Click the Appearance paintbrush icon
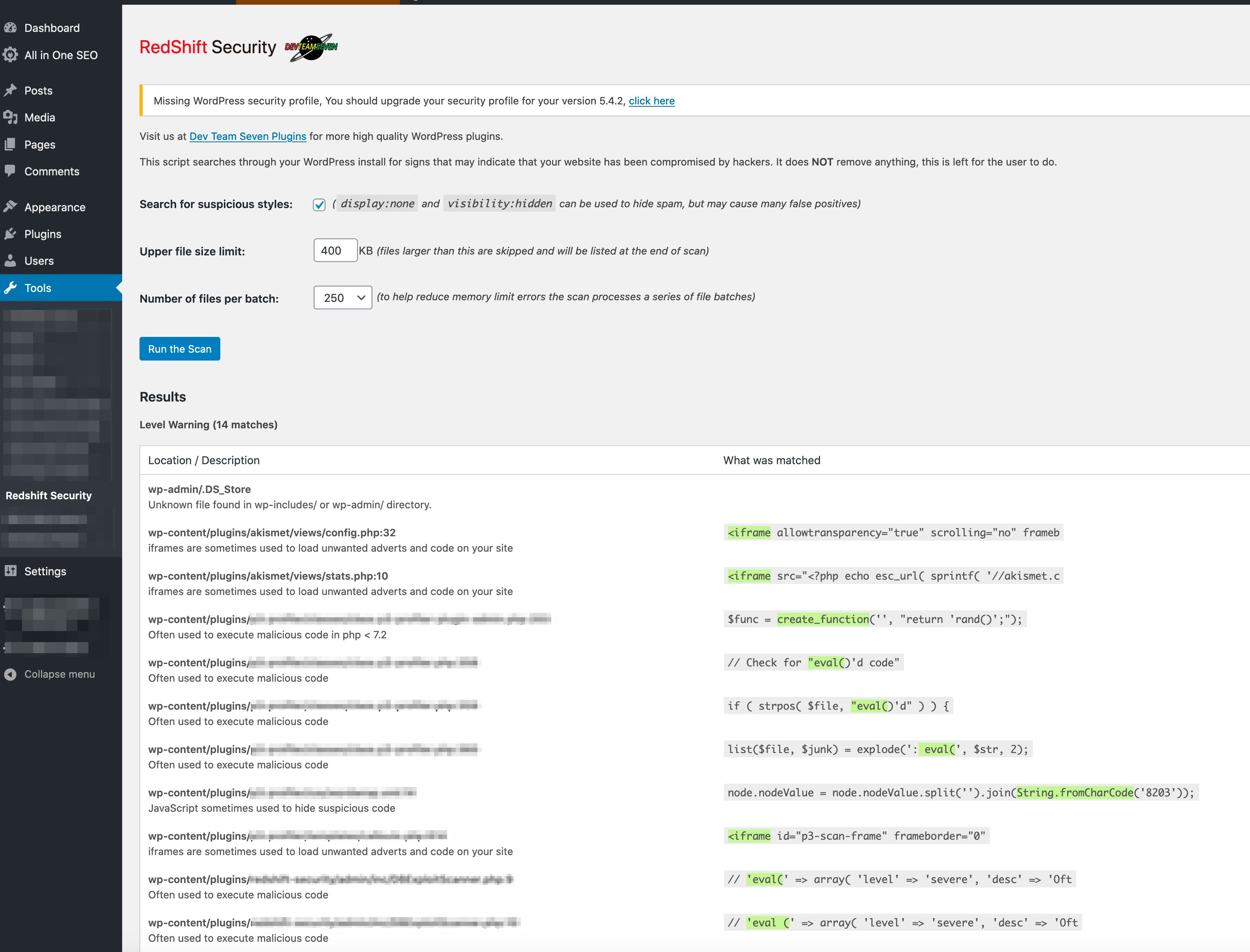The width and height of the screenshot is (1250, 952). 11,207
